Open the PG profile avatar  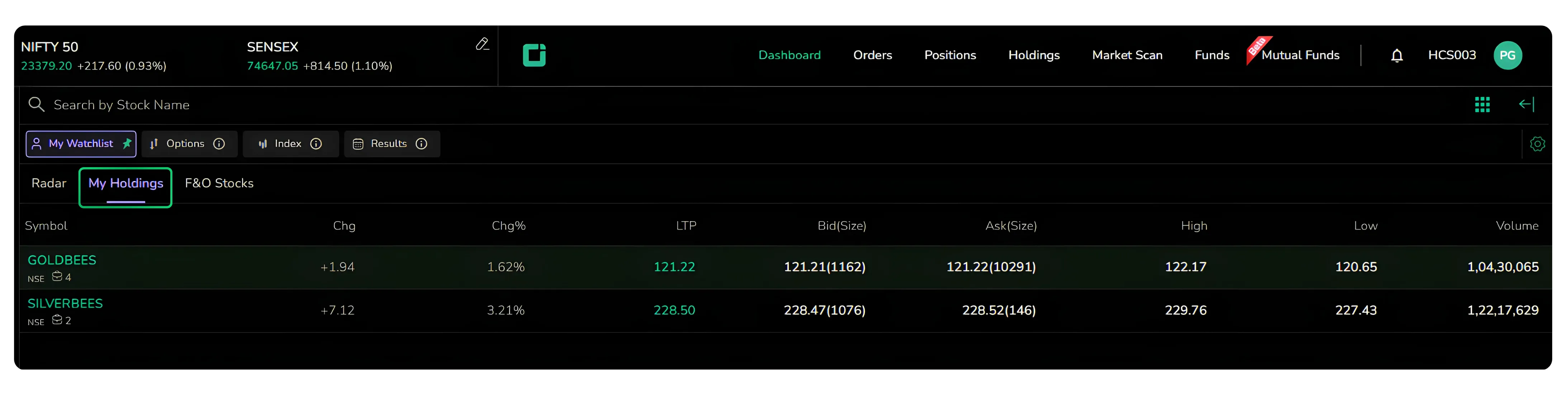tap(1507, 56)
